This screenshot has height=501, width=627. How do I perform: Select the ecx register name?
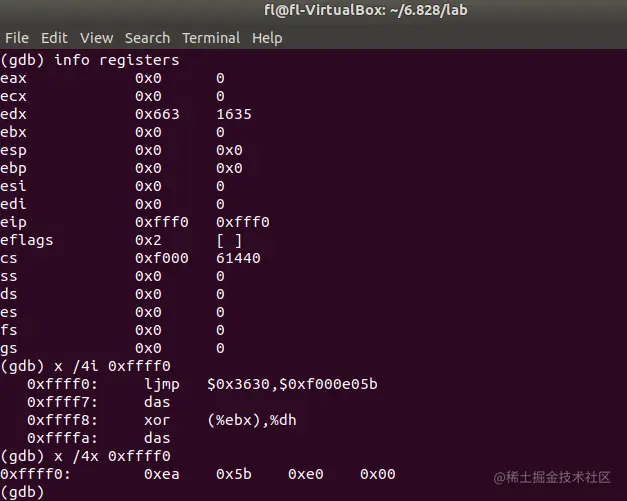(13, 96)
